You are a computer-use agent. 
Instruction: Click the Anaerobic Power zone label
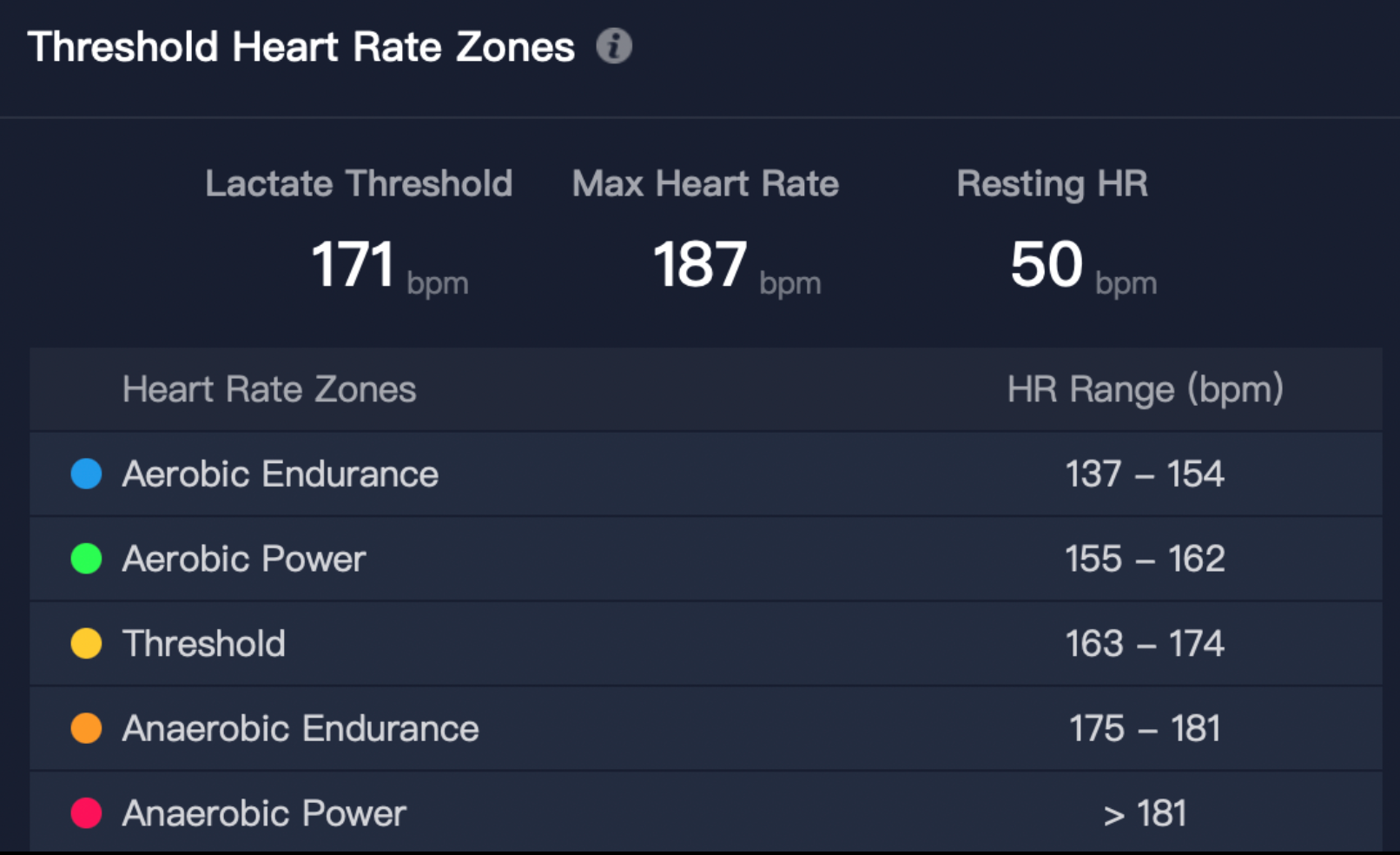[x=264, y=813]
